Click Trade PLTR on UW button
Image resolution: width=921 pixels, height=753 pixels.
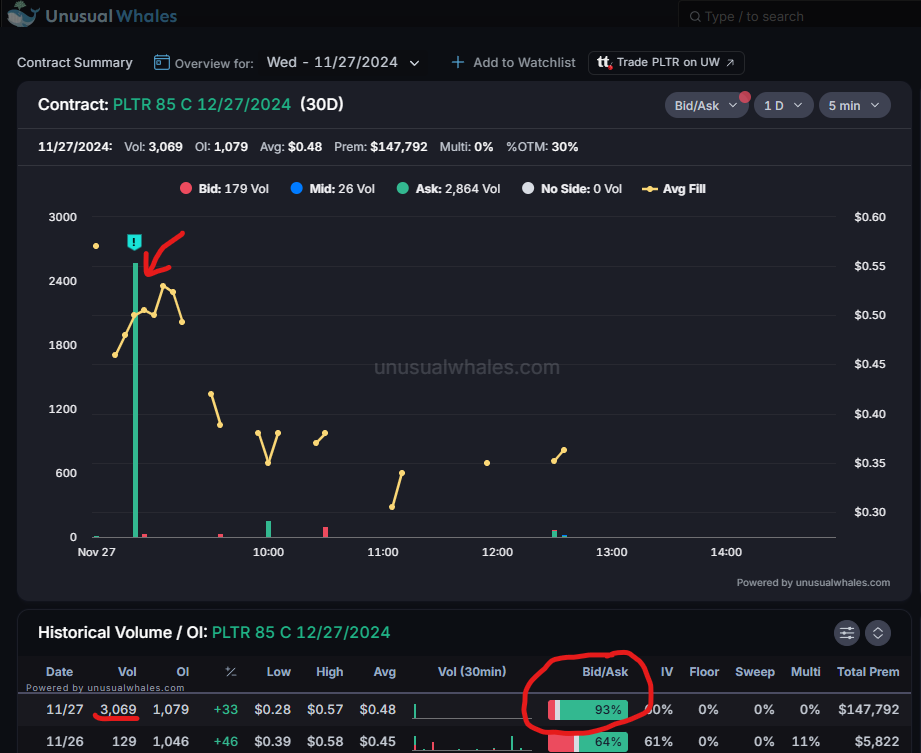click(x=666, y=62)
